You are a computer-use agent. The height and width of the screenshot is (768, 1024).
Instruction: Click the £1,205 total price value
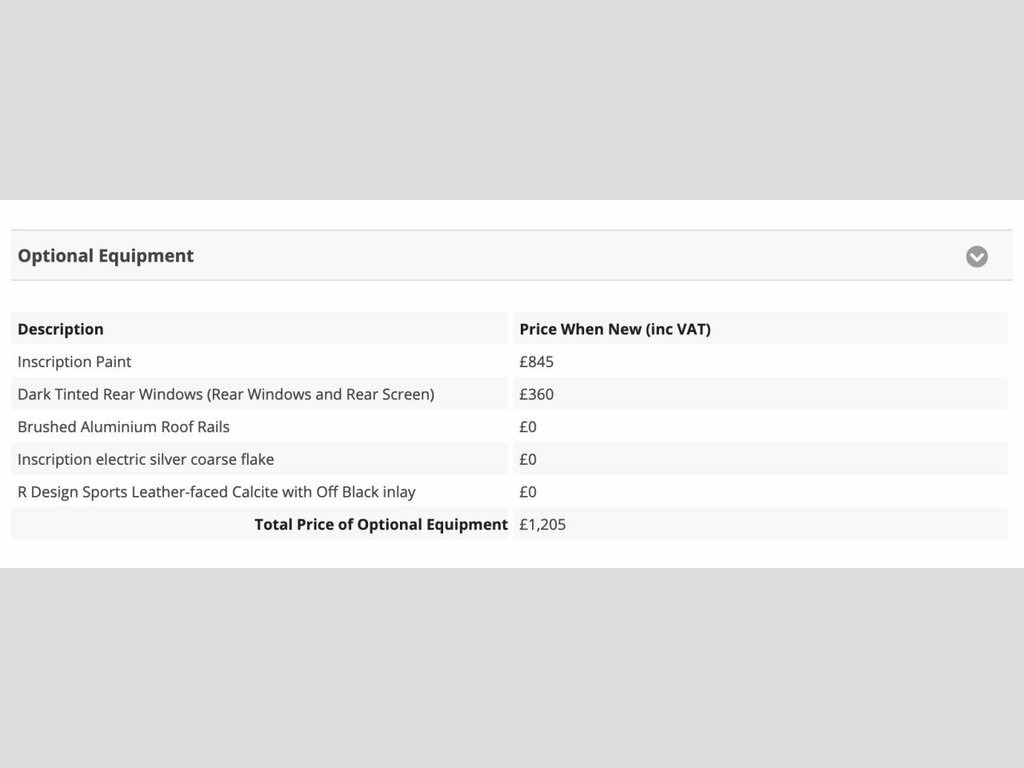pyautogui.click(x=542, y=525)
